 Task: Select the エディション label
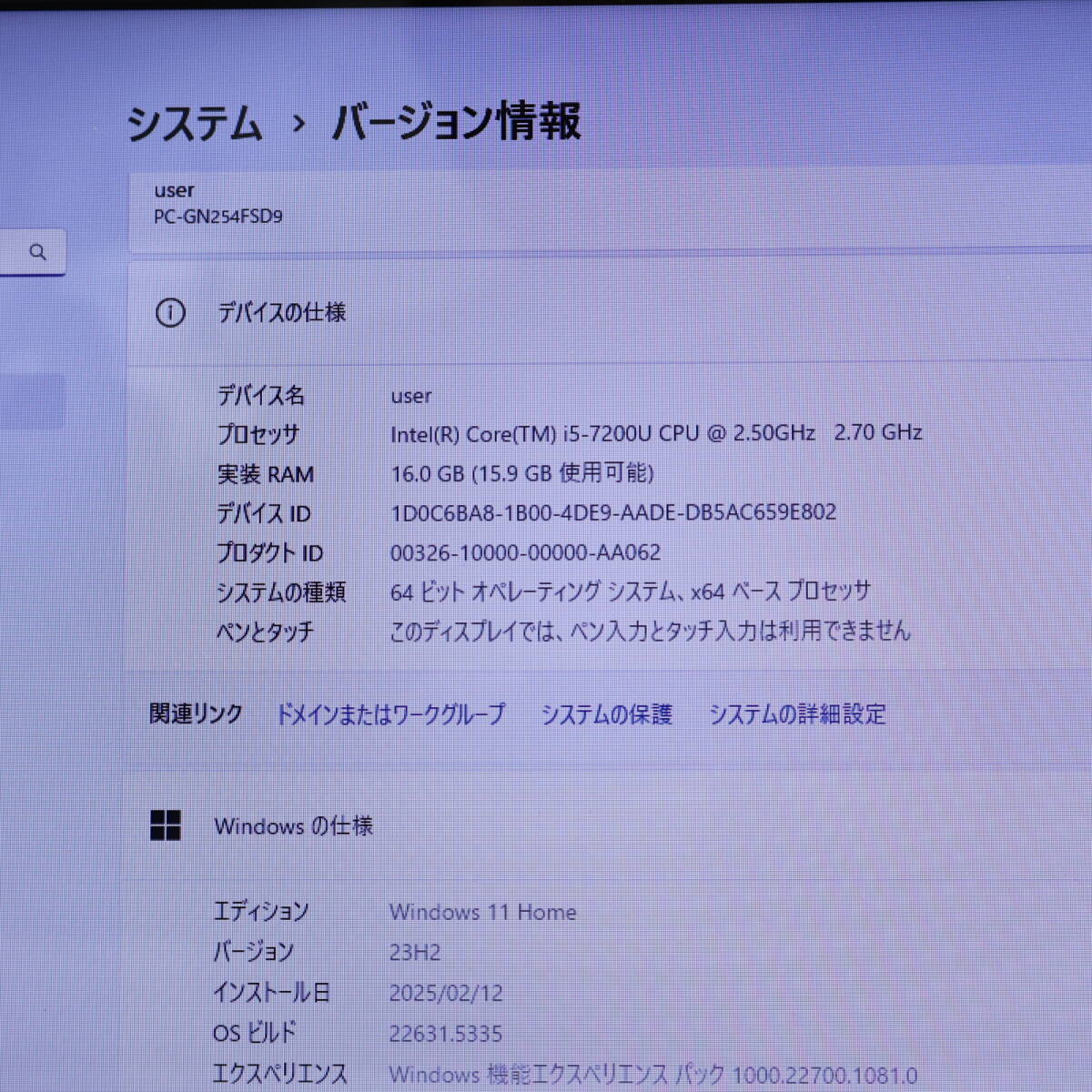tap(261, 911)
